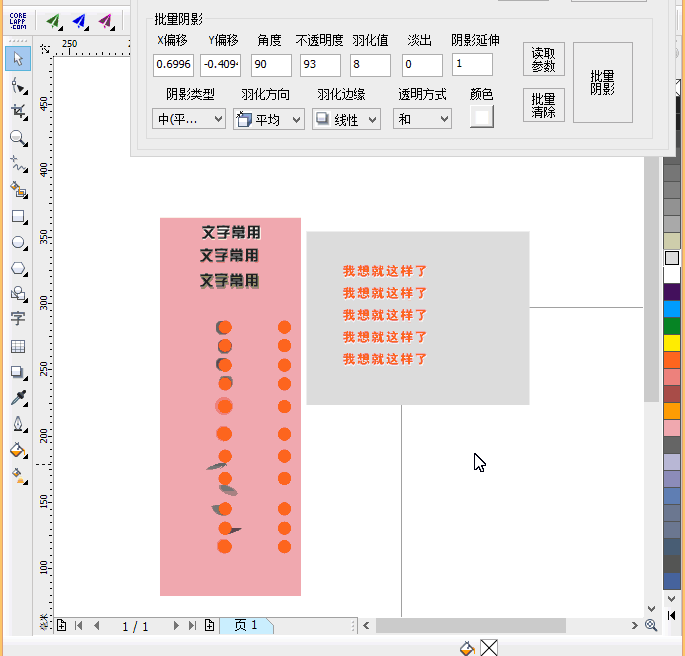Select the Smart fill tool
This screenshot has height=656, width=685.
coord(18,190)
